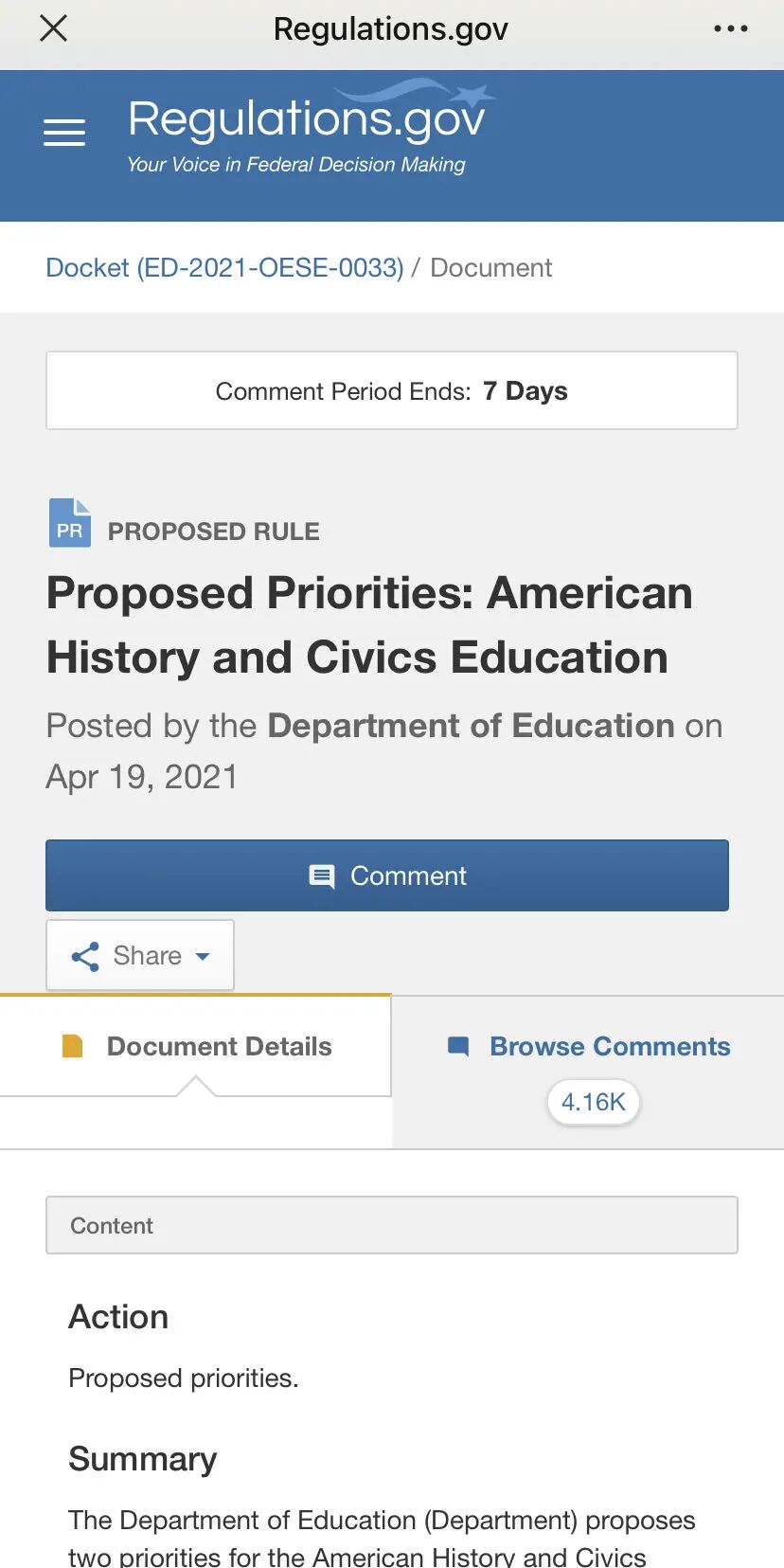The width and height of the screenshot is (784, 1568).
Task: Click the Department of Education agency name
Action: [x=471, y=726]
